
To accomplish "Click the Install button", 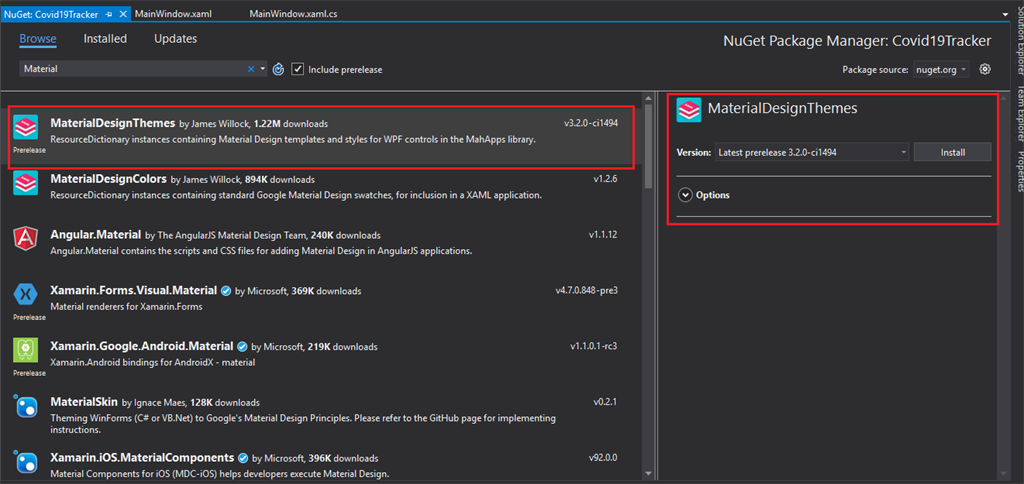I will [x=952, y=152].
